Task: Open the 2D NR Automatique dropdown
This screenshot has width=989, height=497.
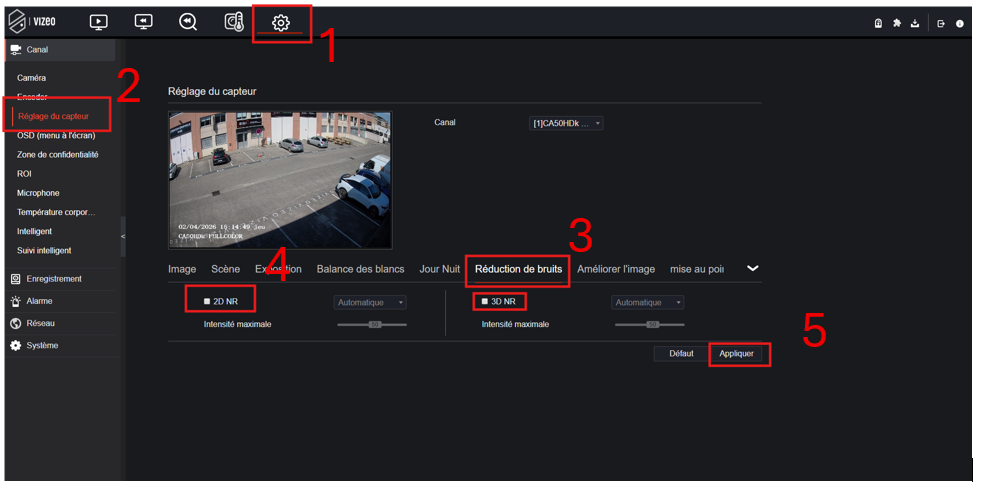Action: coord(370,302)
